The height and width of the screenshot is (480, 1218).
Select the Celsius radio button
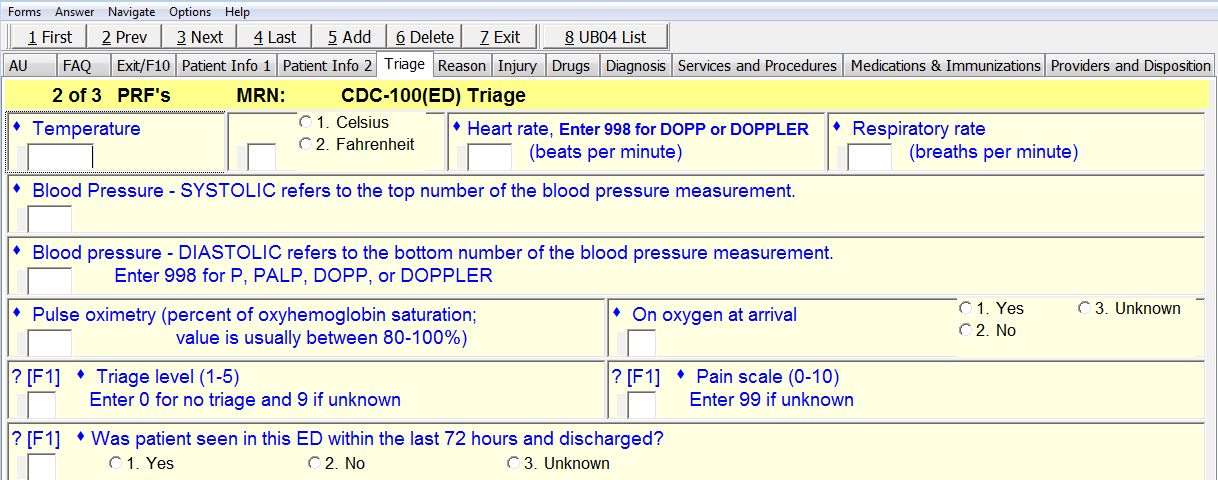tap(306, 123)
